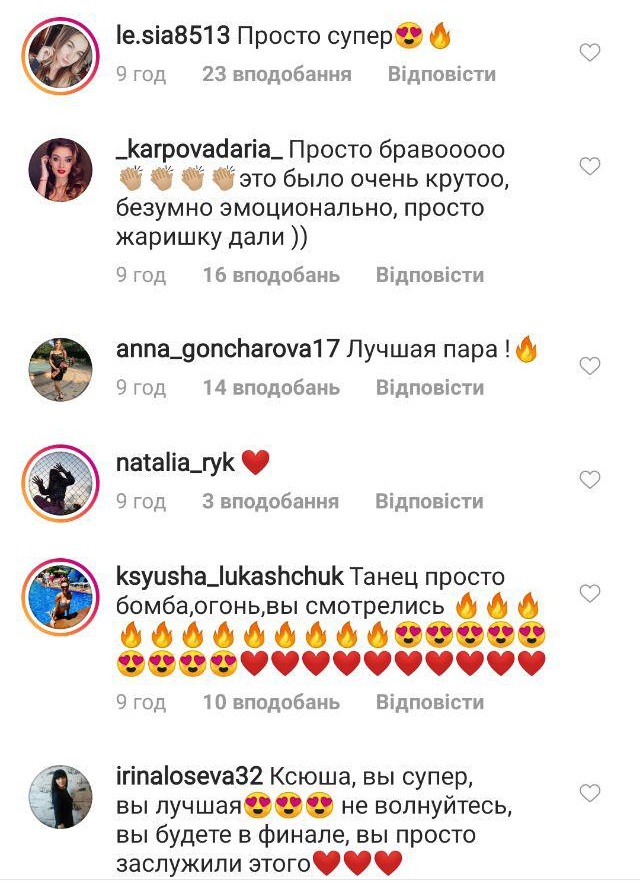
Task: Open natalia_ryk's story avatar
Action: [60, 483]
